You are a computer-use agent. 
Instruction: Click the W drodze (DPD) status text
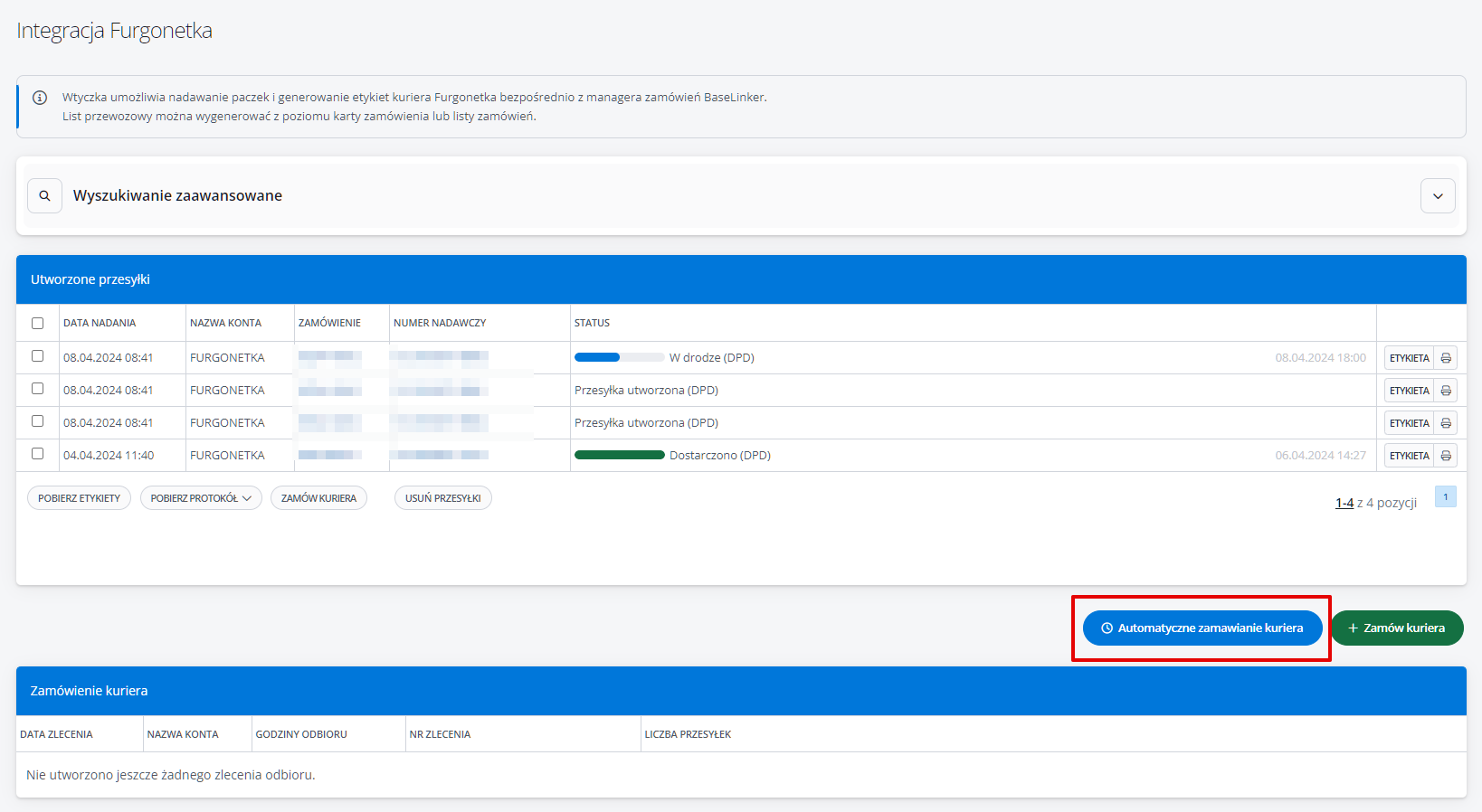(x=712, y=358)
